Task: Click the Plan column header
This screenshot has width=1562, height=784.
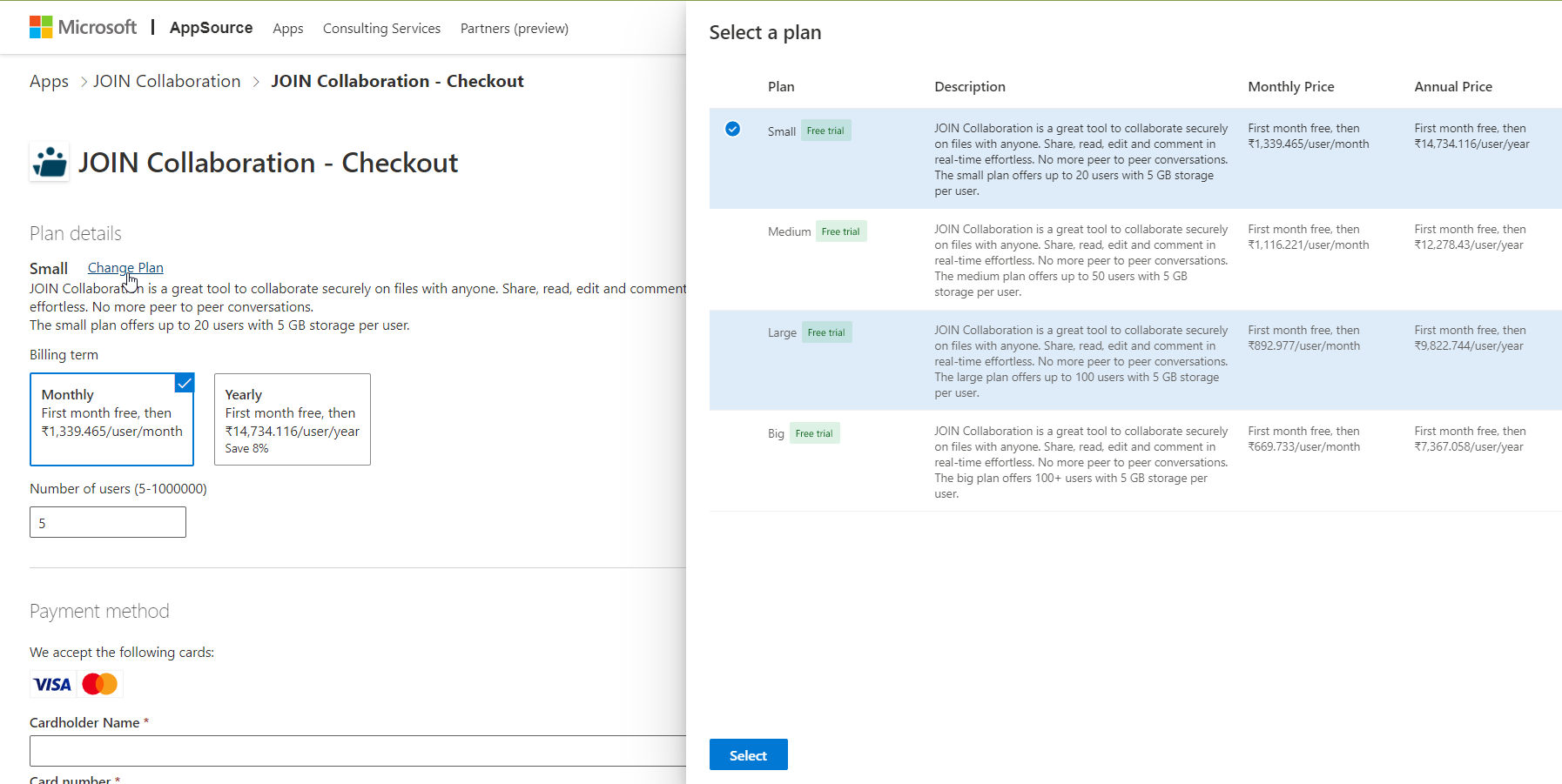Action: pos(781,86)
